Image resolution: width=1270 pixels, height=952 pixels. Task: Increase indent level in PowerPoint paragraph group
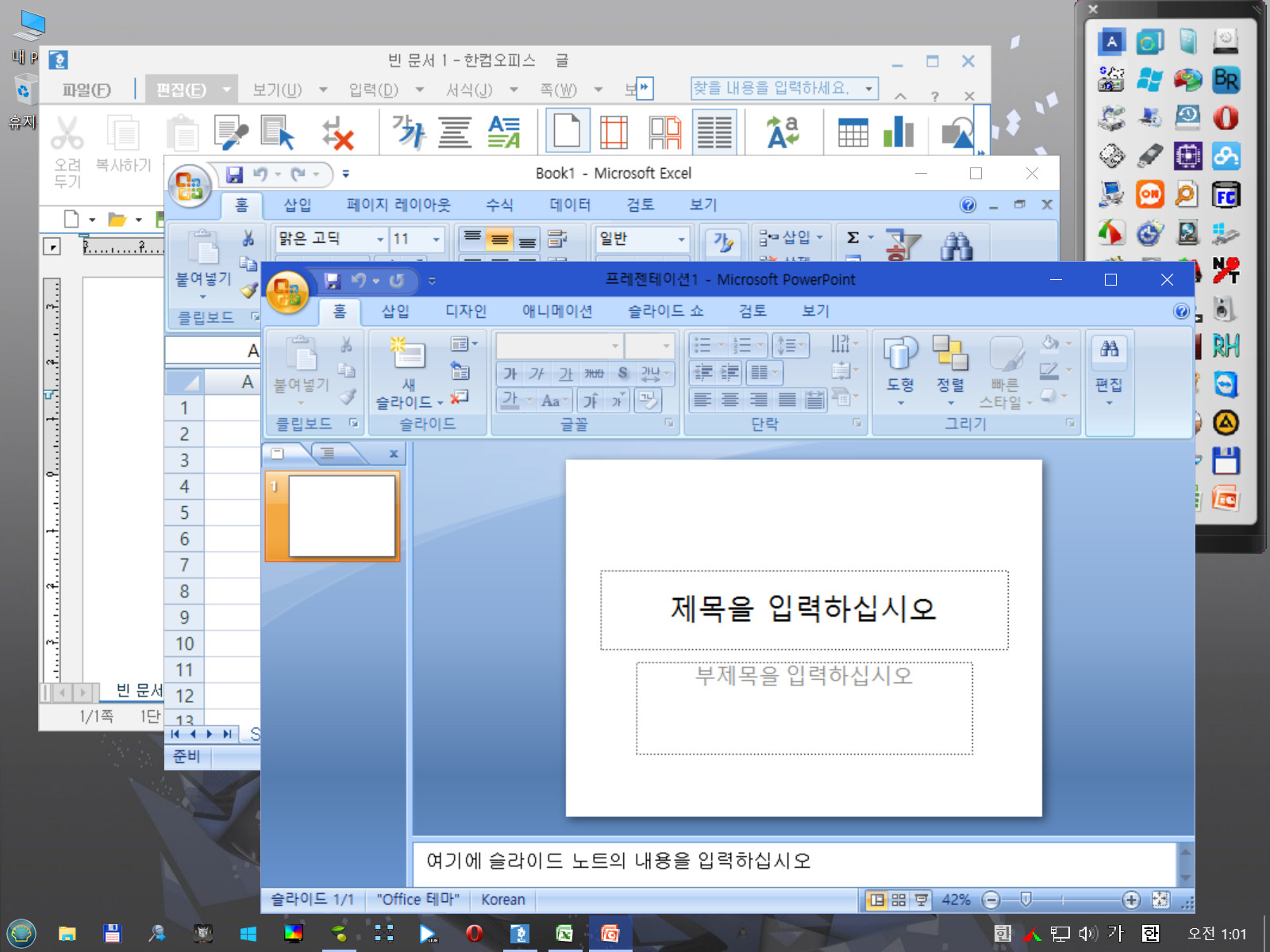point(730,371)
